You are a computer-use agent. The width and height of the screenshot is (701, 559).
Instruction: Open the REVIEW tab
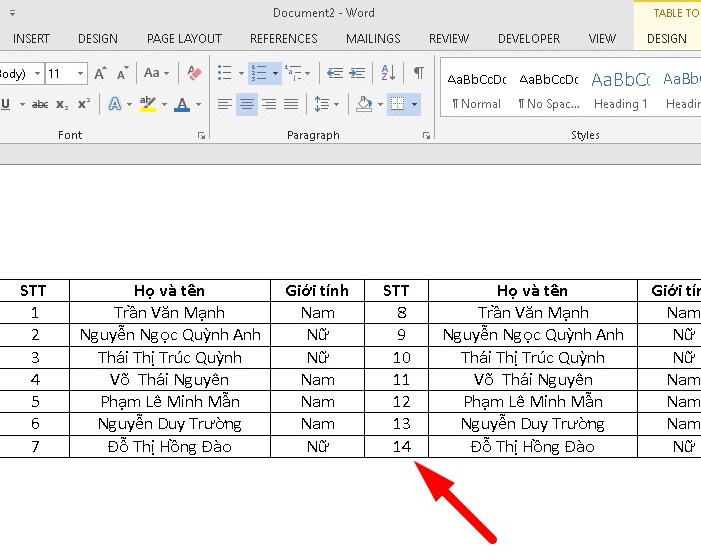tap(449, 39)
